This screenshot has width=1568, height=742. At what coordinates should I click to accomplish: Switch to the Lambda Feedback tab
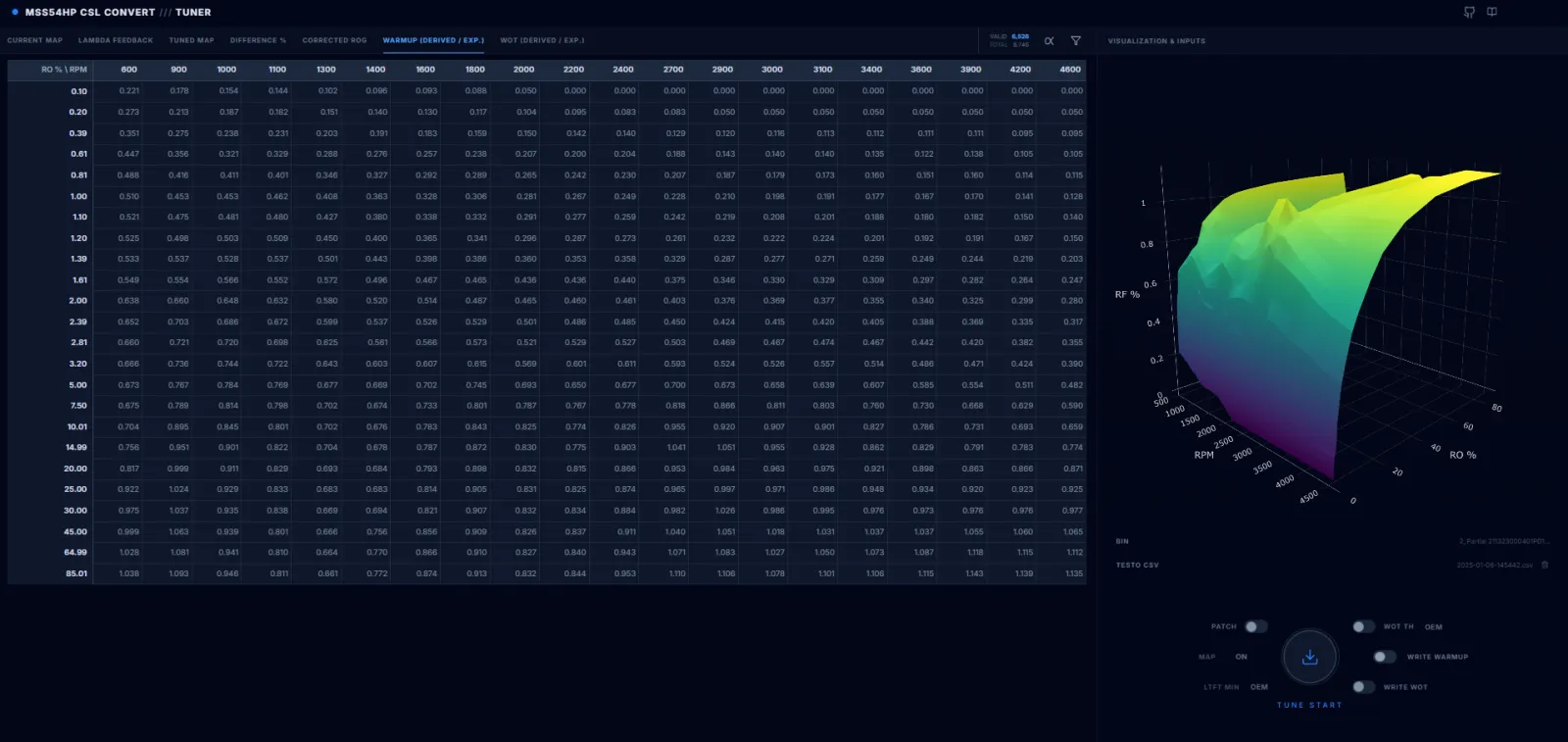tap(116, 40)
